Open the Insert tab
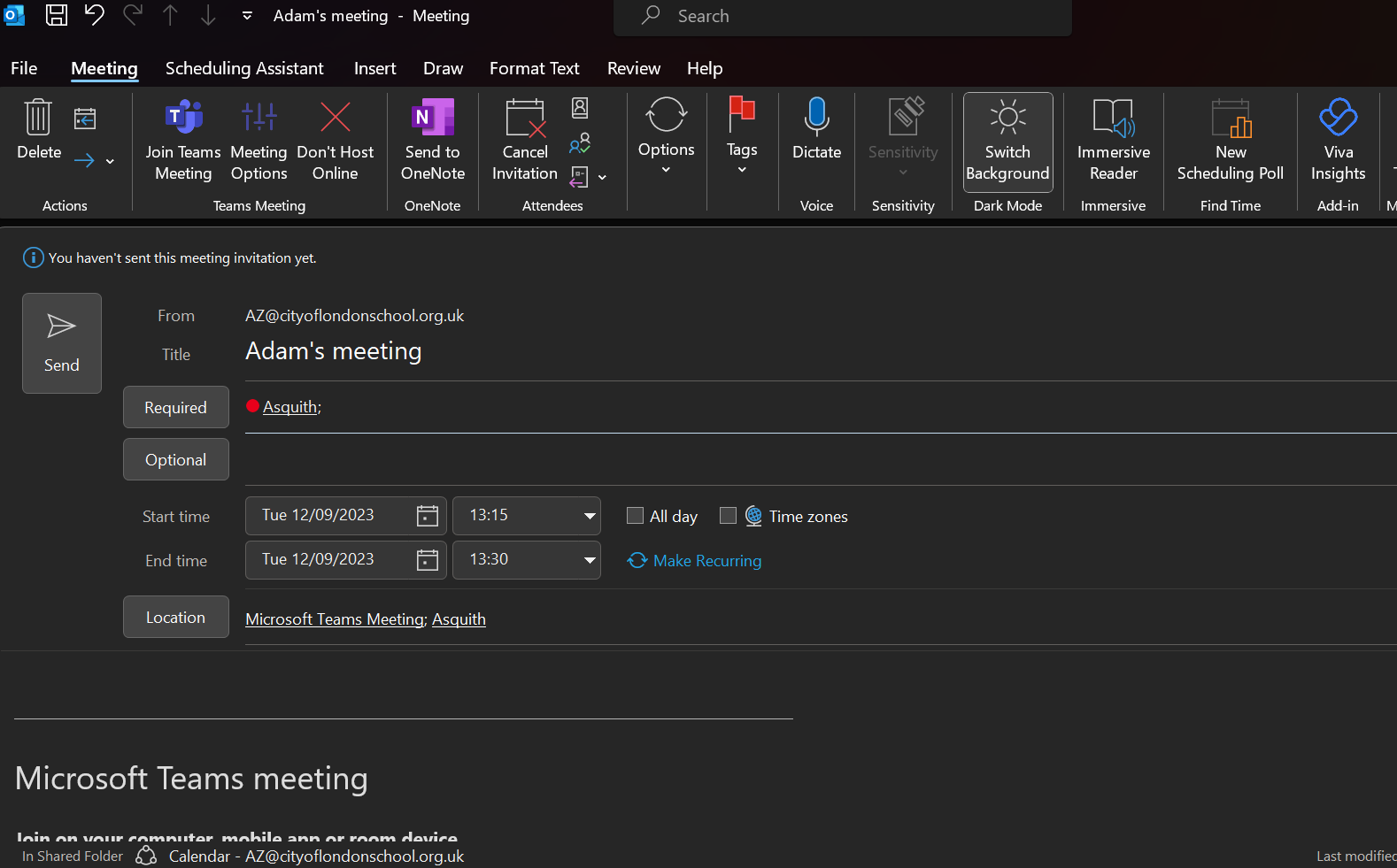Image resolution: width=1397 pixels, height=868 pixels. click(x=375, y=68)
